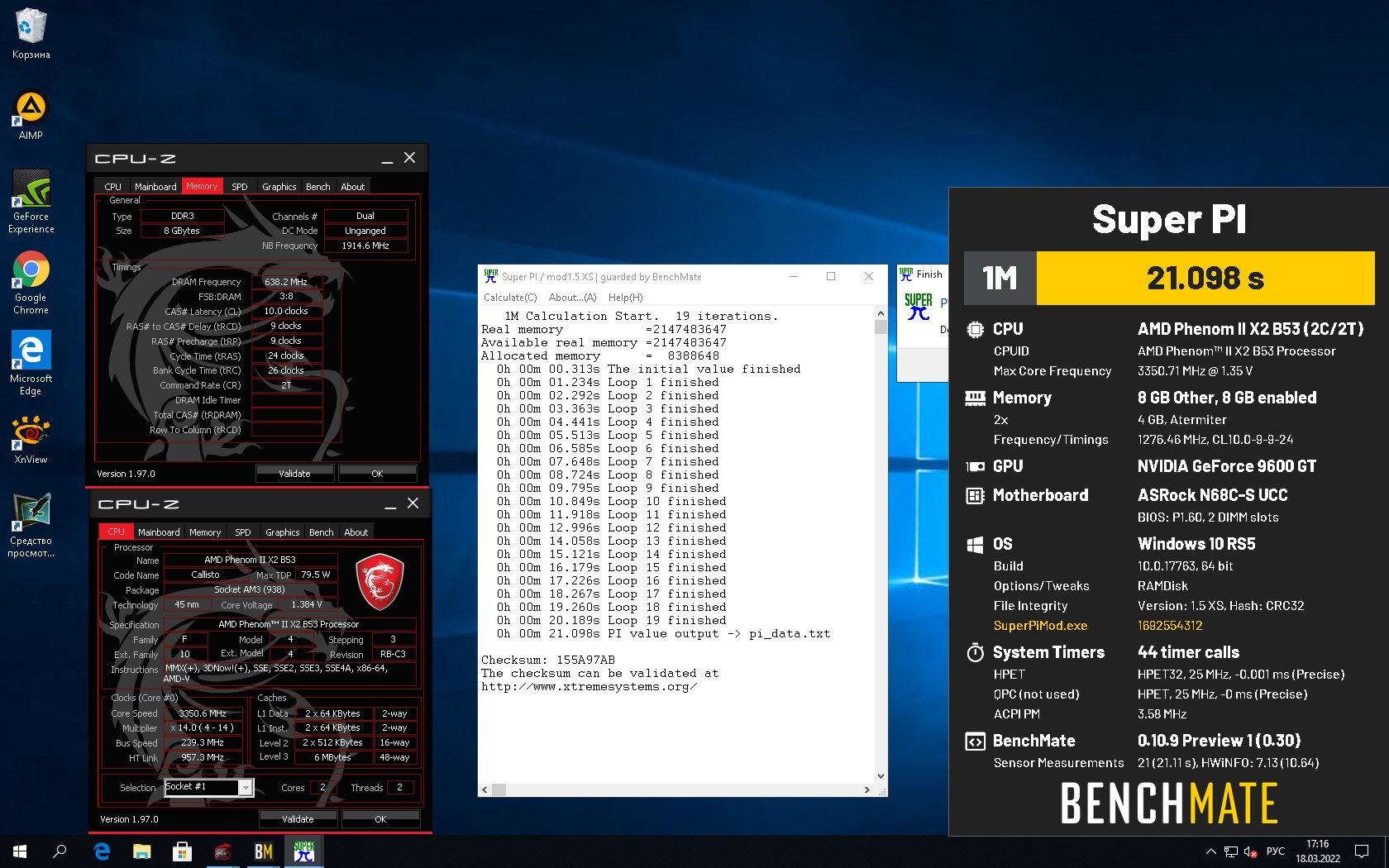The height and width of the screenshot is (868, 1389).
Task: Switch to Bench tab in lower CPU-Z window
Action: (322, 532)
